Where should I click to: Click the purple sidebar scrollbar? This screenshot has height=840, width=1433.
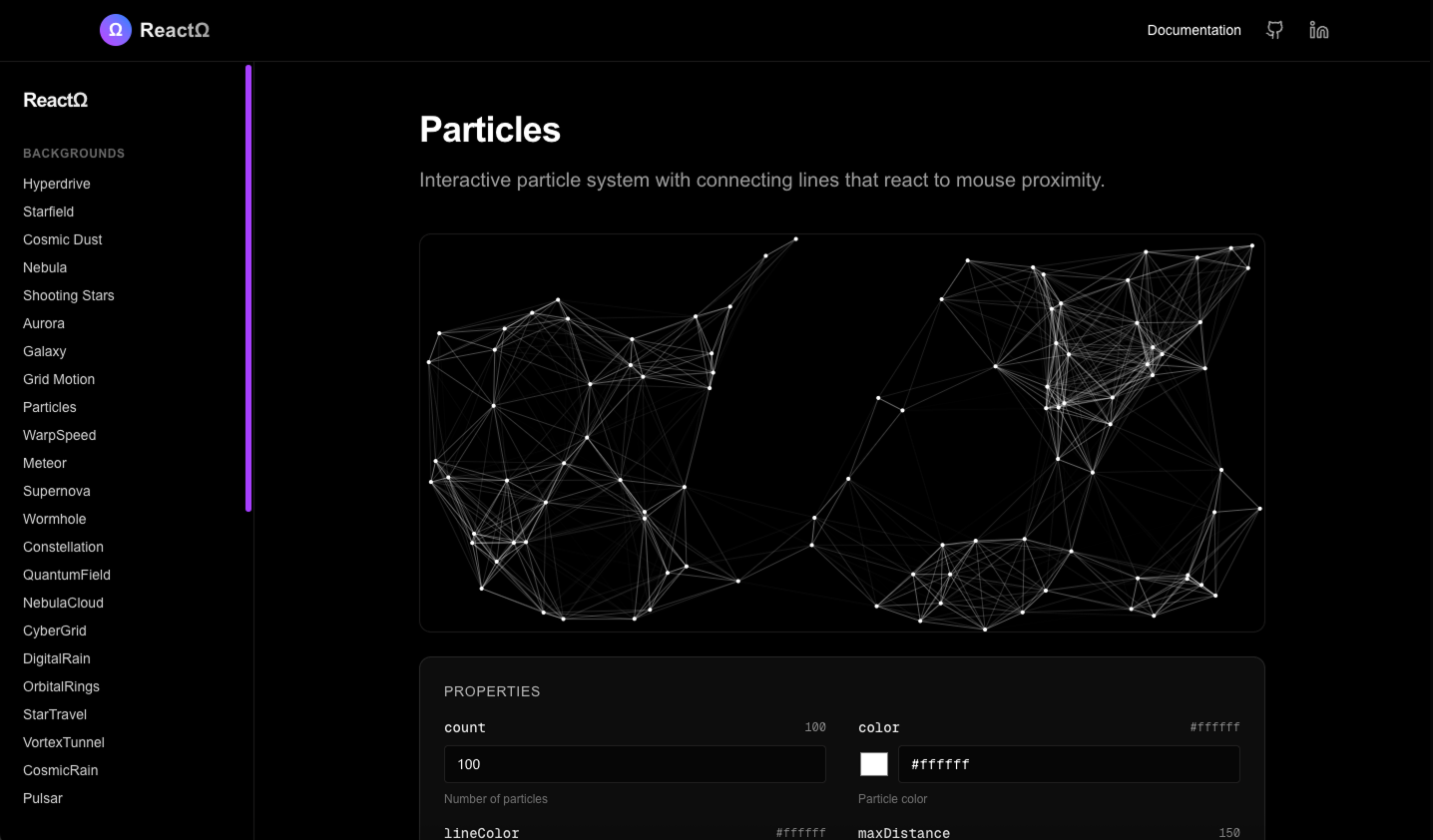click(248, 286)
